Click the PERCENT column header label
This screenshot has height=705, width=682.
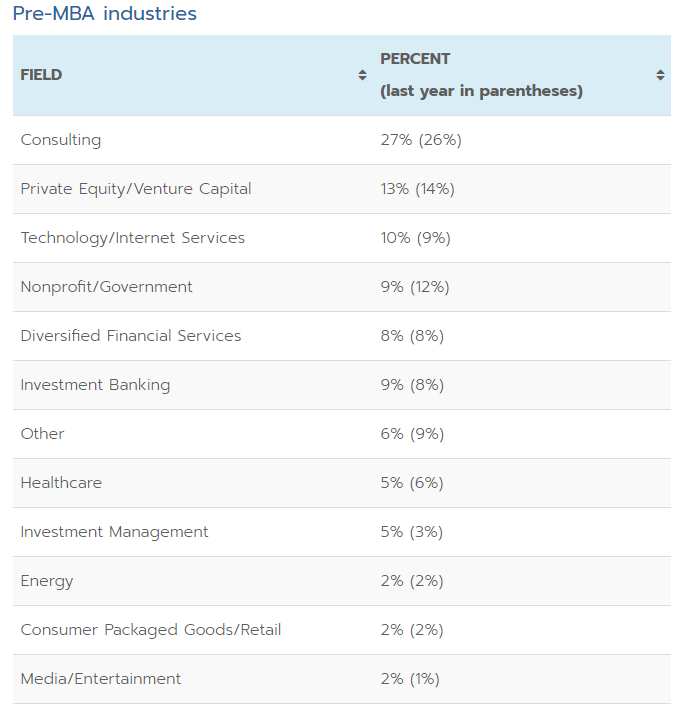pos(415,59)
